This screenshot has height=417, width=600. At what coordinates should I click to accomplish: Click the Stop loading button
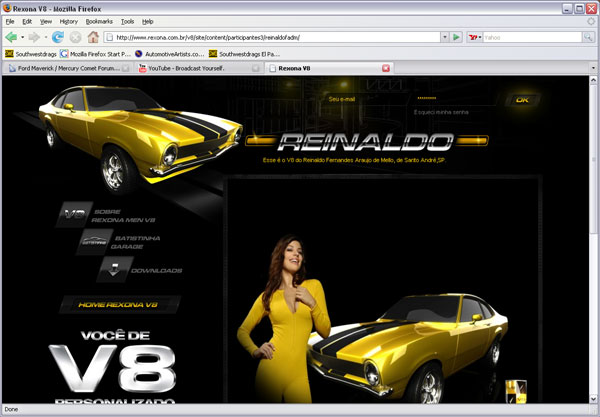click(75, 37)
